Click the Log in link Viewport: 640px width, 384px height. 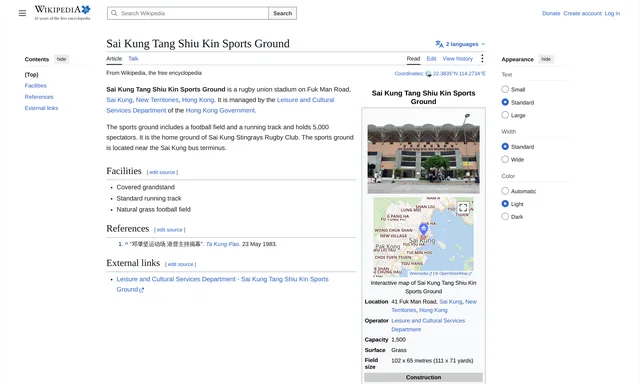point(612,13)
